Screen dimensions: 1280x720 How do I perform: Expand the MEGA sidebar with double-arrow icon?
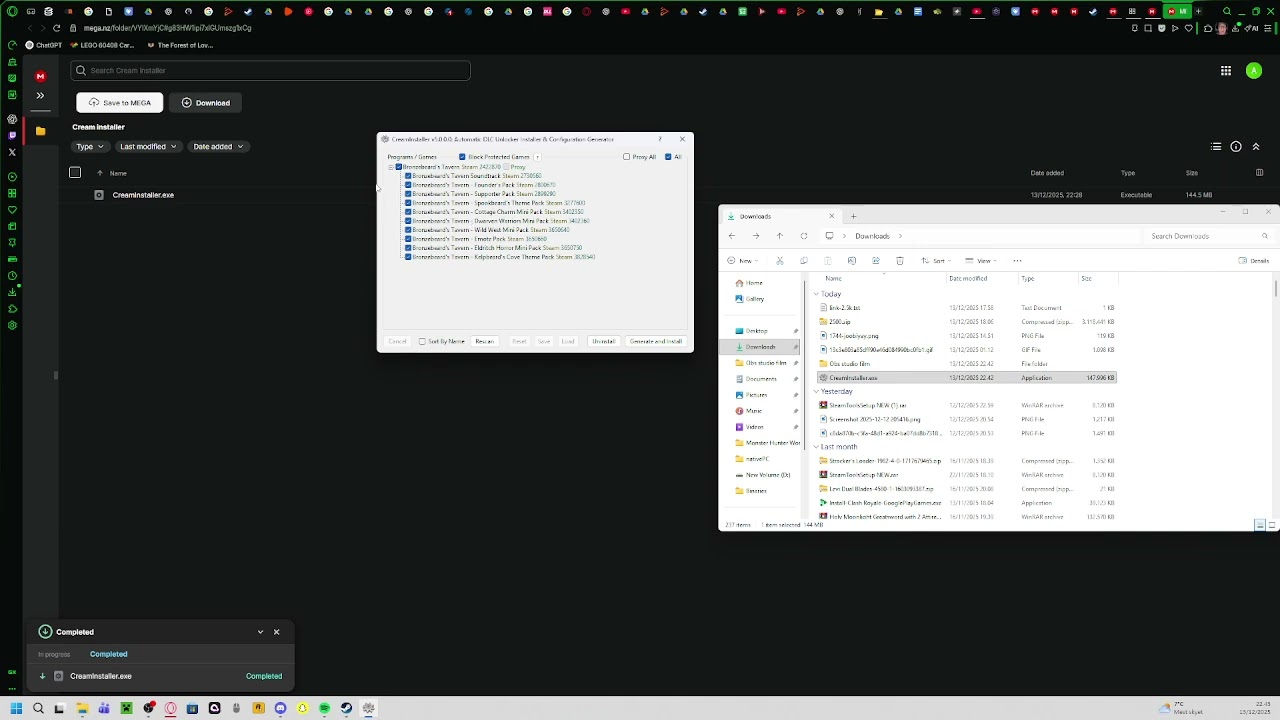point(40,96)
